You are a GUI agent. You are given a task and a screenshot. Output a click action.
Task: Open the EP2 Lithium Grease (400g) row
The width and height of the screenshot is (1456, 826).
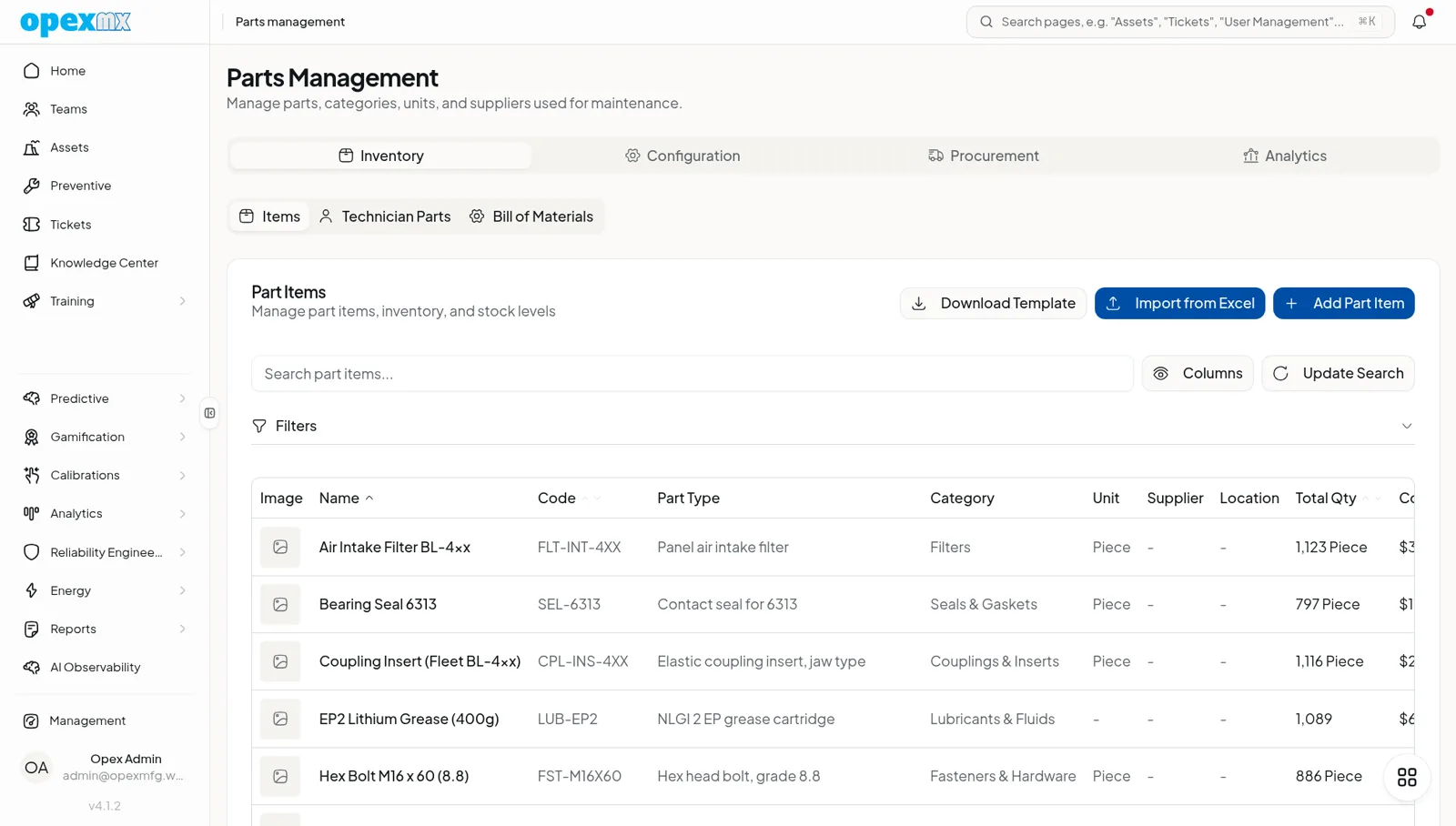(833, 719)
